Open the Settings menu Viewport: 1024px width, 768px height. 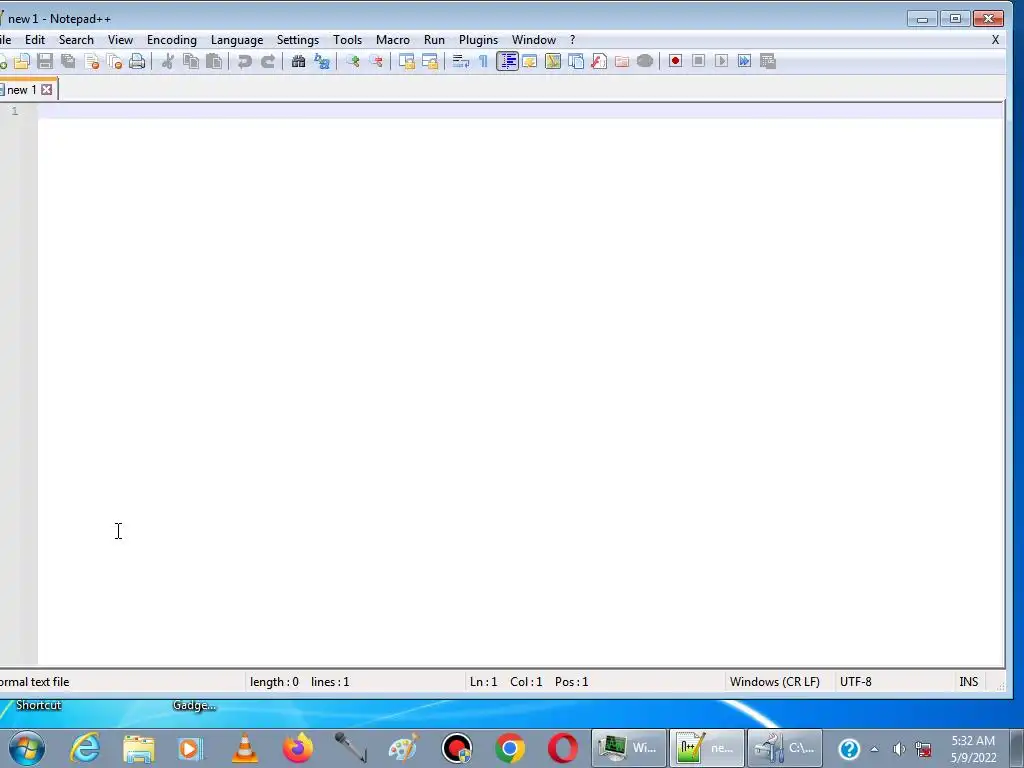[x=298, y=40]
